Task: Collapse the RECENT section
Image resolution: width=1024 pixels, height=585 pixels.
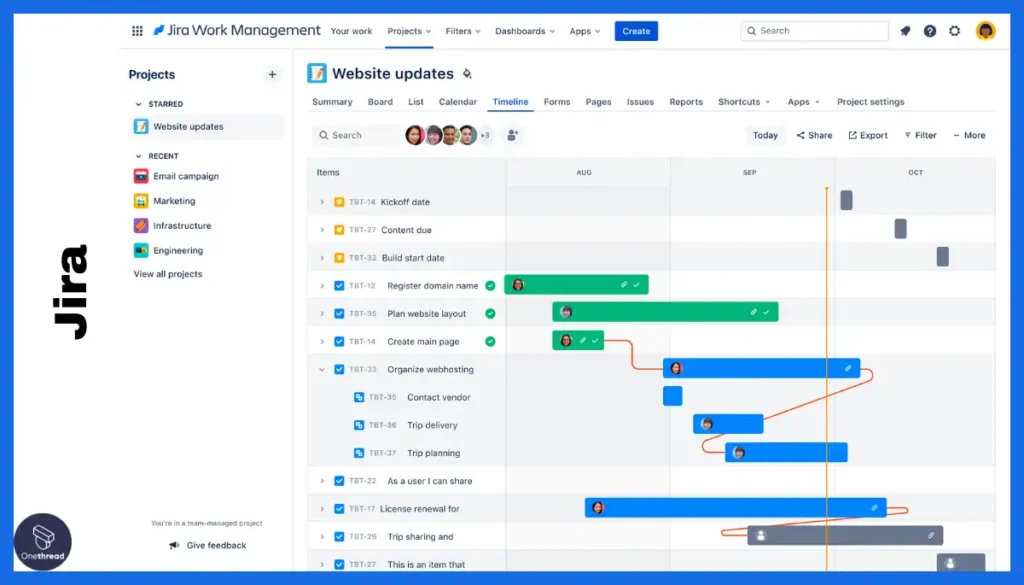Action: 138,156
